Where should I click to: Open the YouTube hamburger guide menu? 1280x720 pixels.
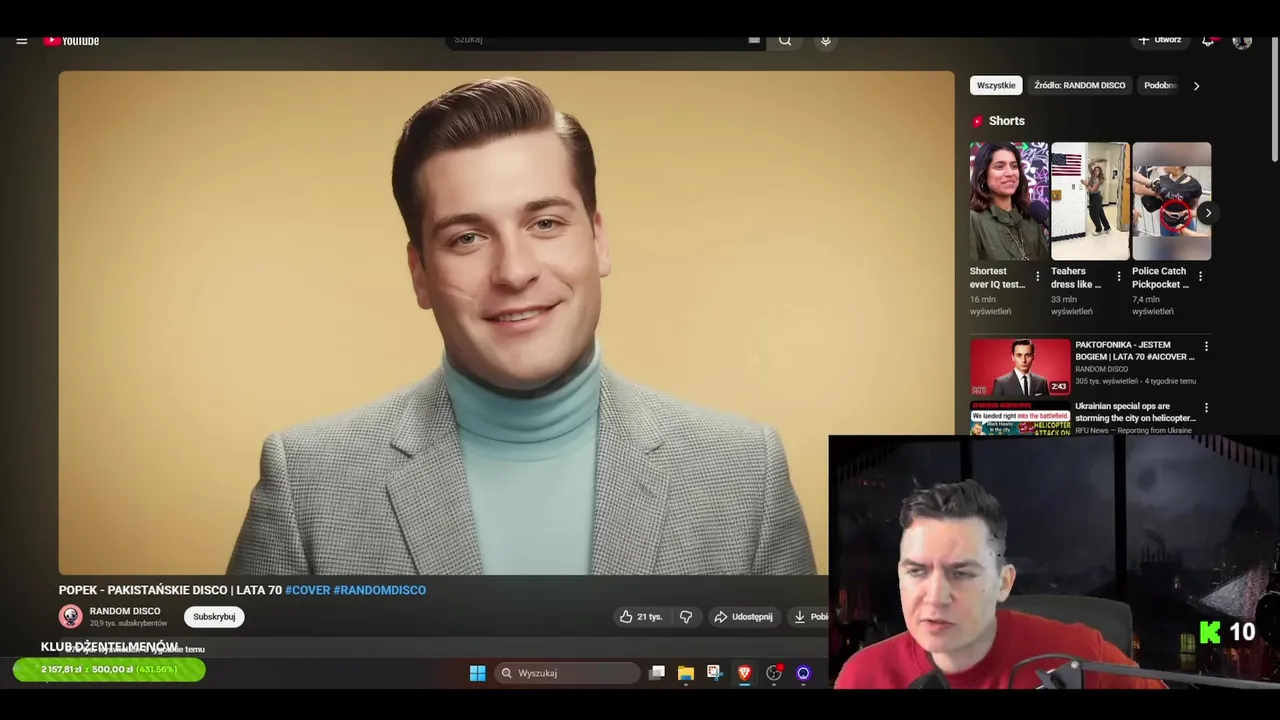[x=21, y=41]
